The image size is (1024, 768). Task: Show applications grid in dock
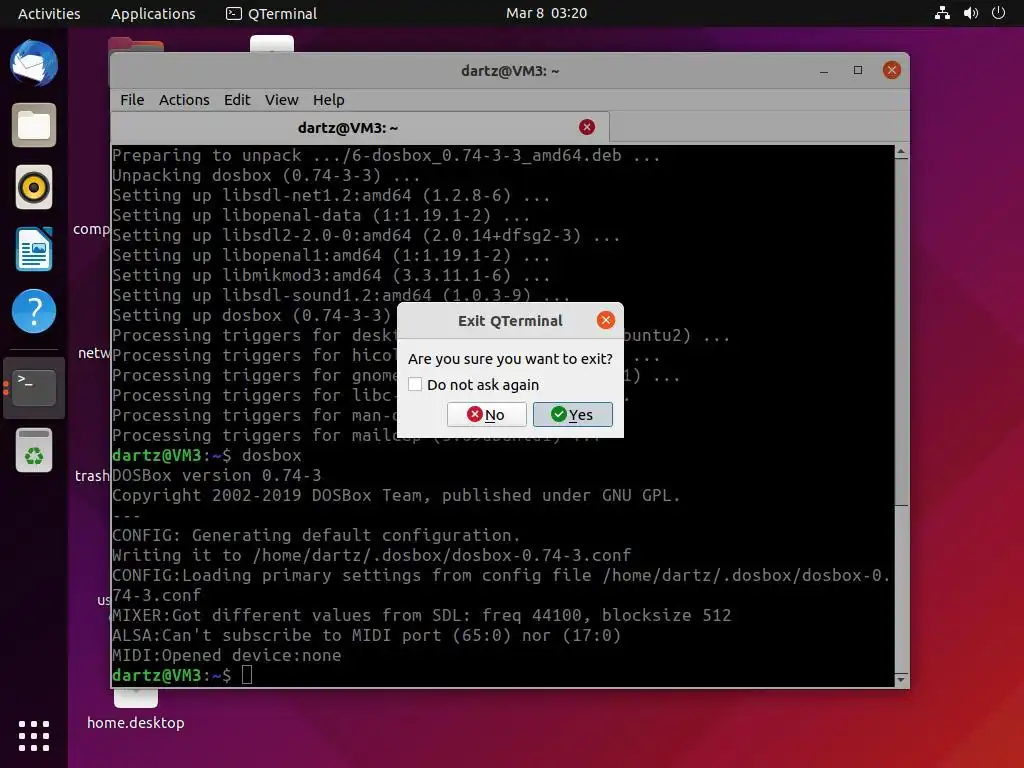tap(34, 736)
